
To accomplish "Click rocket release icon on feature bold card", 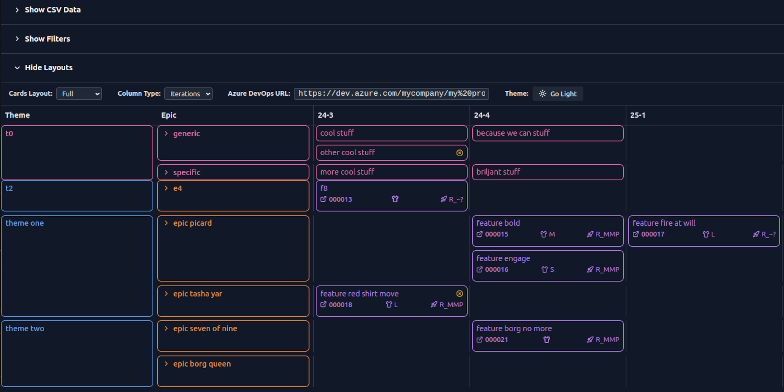I will [x=590, y=234].
